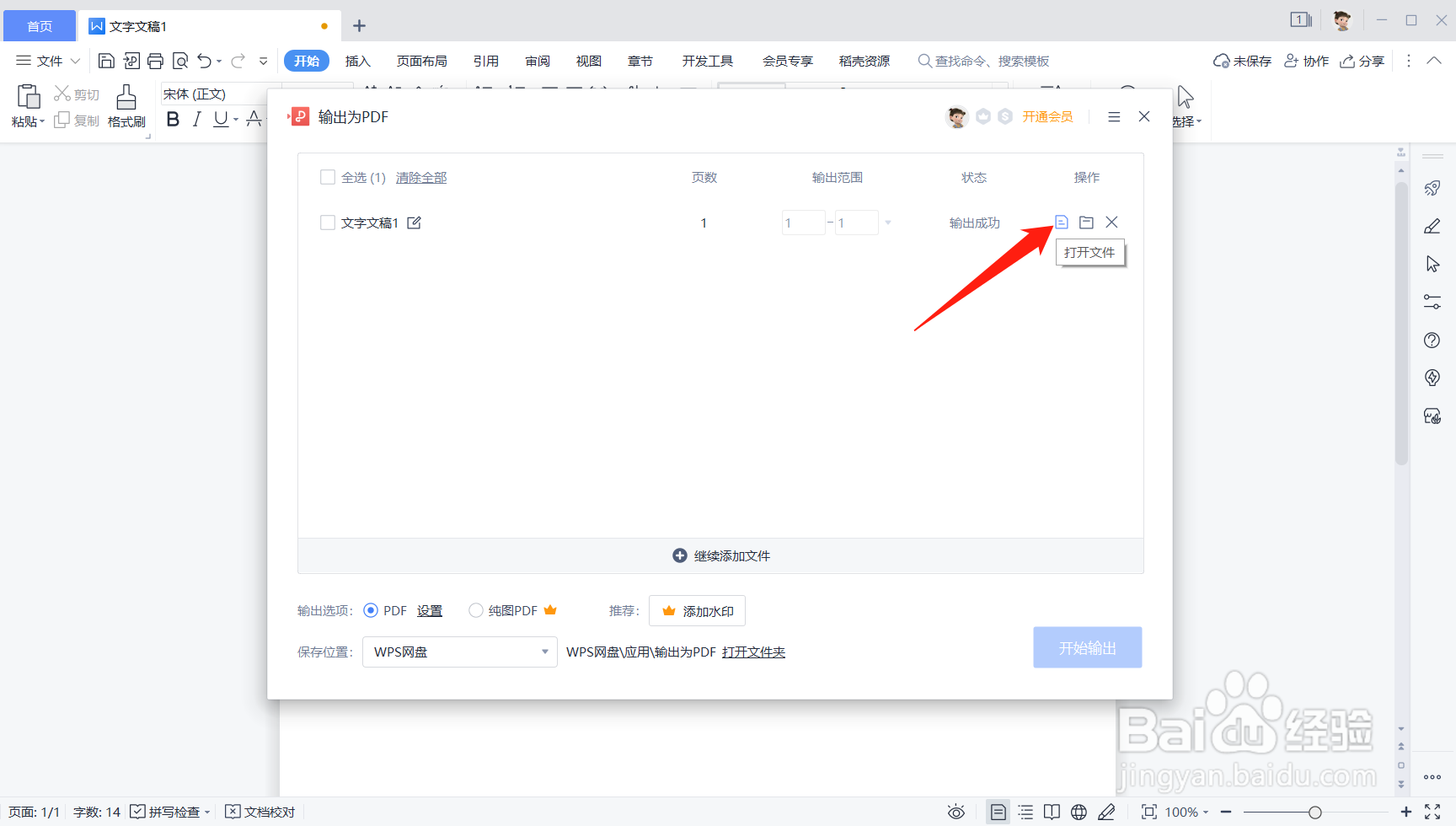Screen dimensions: 1456x826
Task: Click the Print icon in quick toolbar
Action: [156, 60]
